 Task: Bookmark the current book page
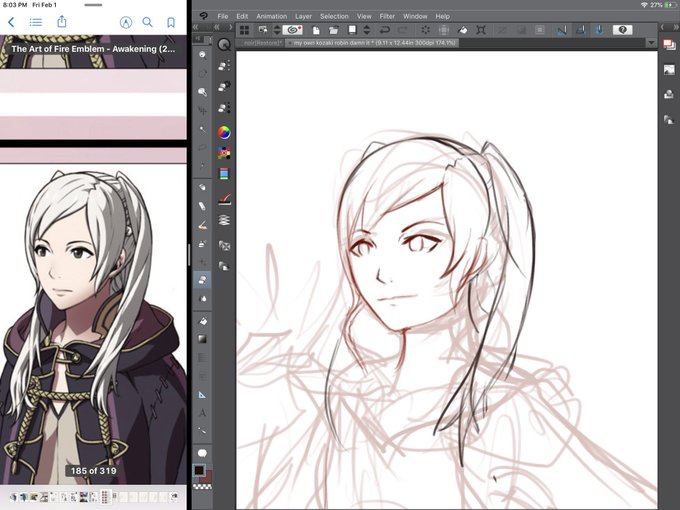point(171,23)
